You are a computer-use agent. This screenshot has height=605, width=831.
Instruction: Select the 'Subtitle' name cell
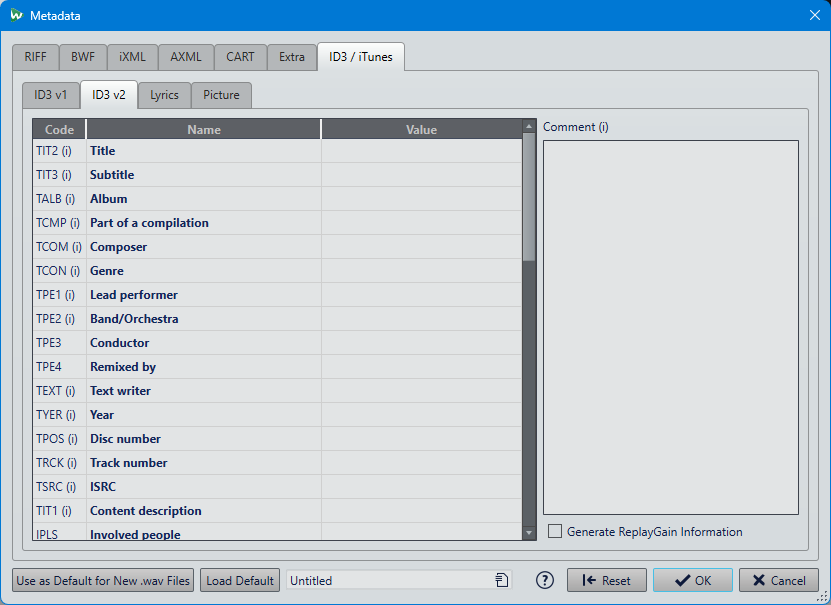click(x=204, y=175)
